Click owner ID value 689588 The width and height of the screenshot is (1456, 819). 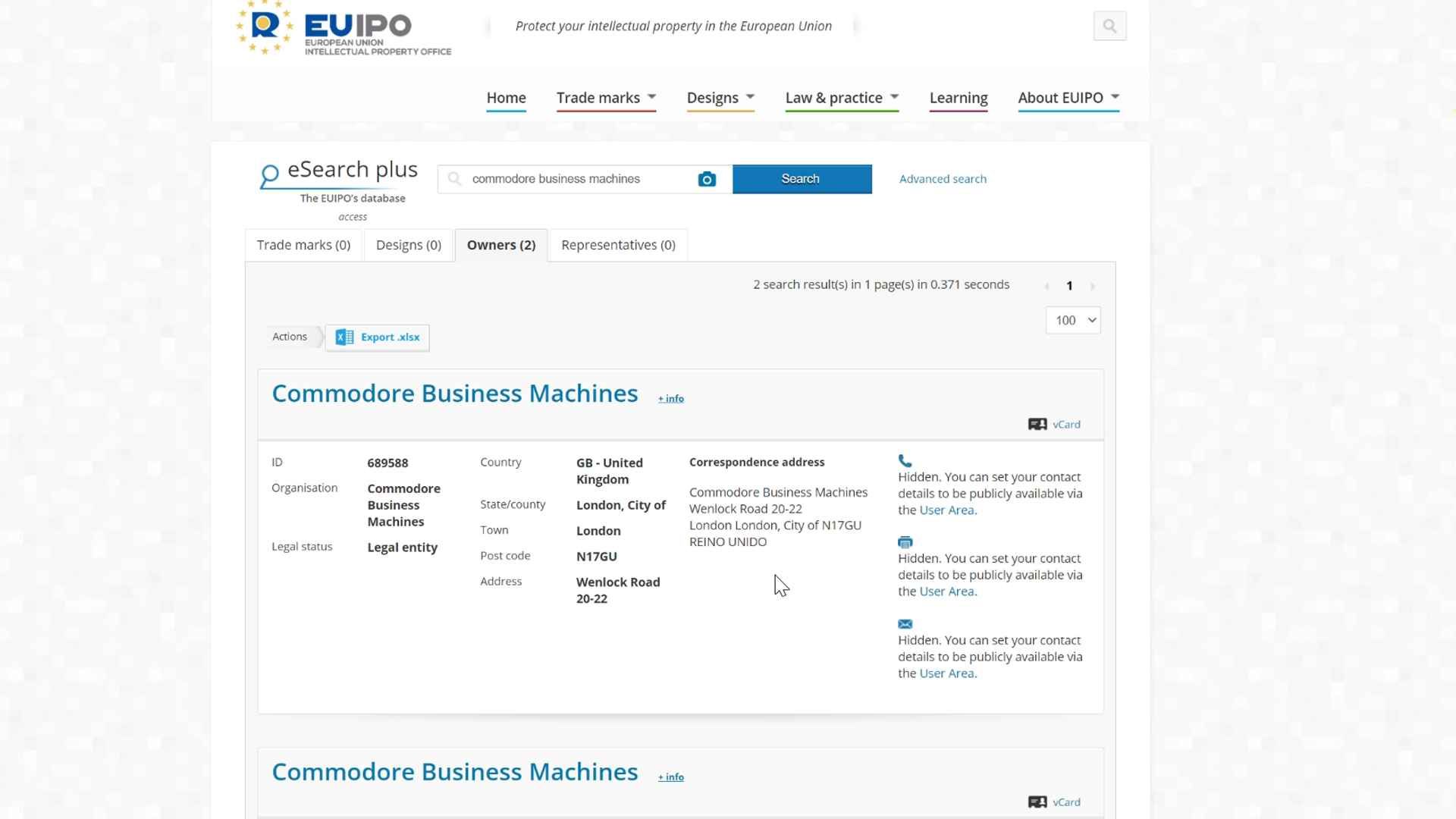[388, 463]
